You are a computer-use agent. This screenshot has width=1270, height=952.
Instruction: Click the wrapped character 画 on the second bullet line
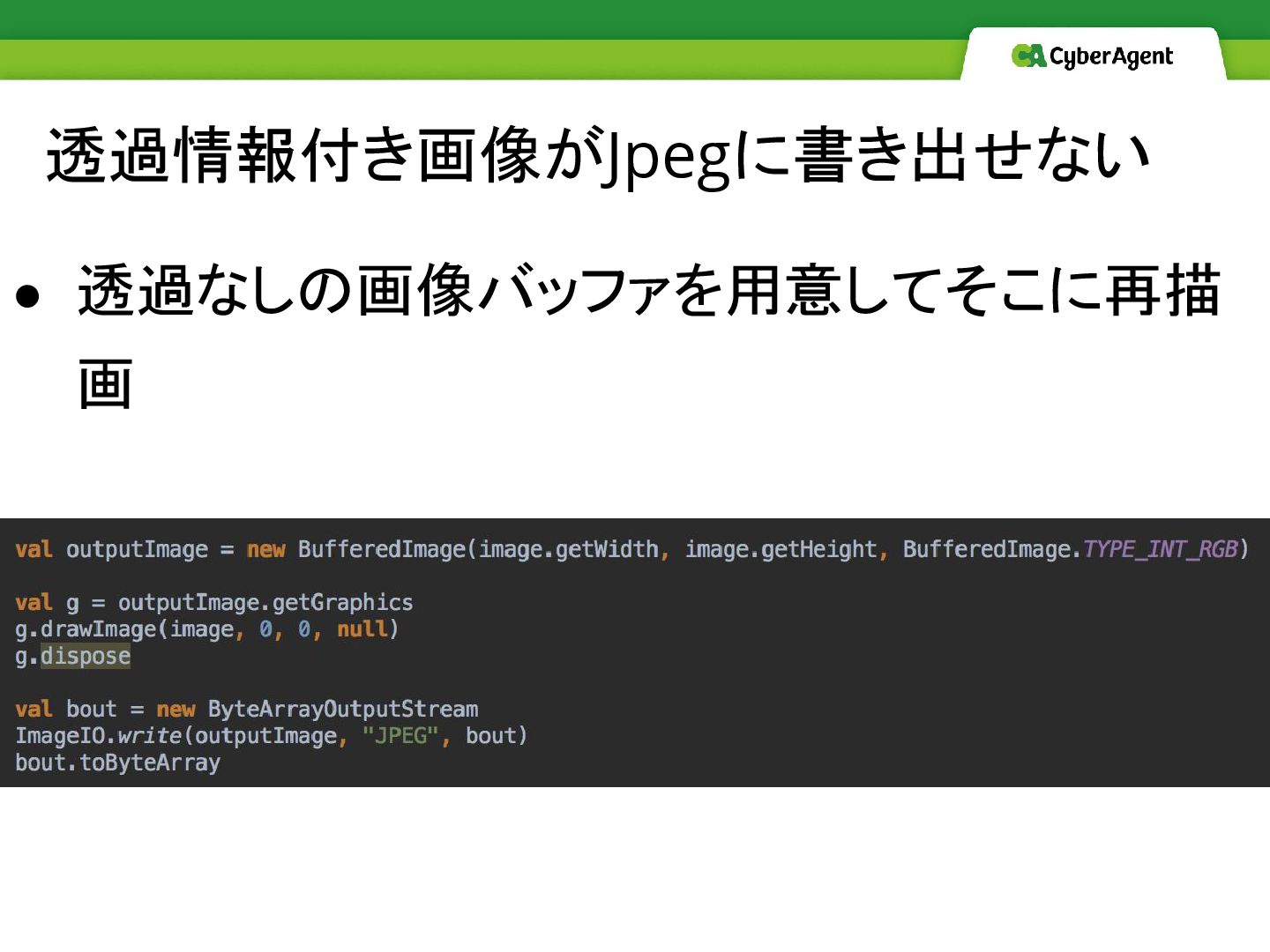[x=106, y=384]
